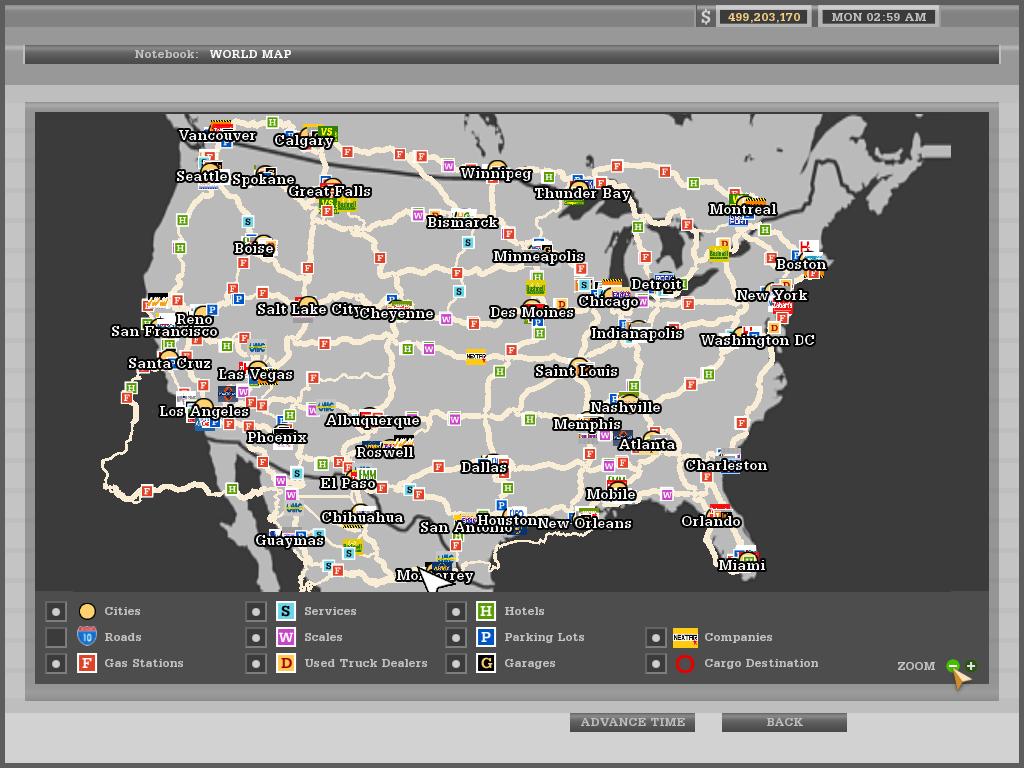Toggle the Cities map filter checkbox
Viewport: 1024px width, 768px height.
(x=56, y=611)
